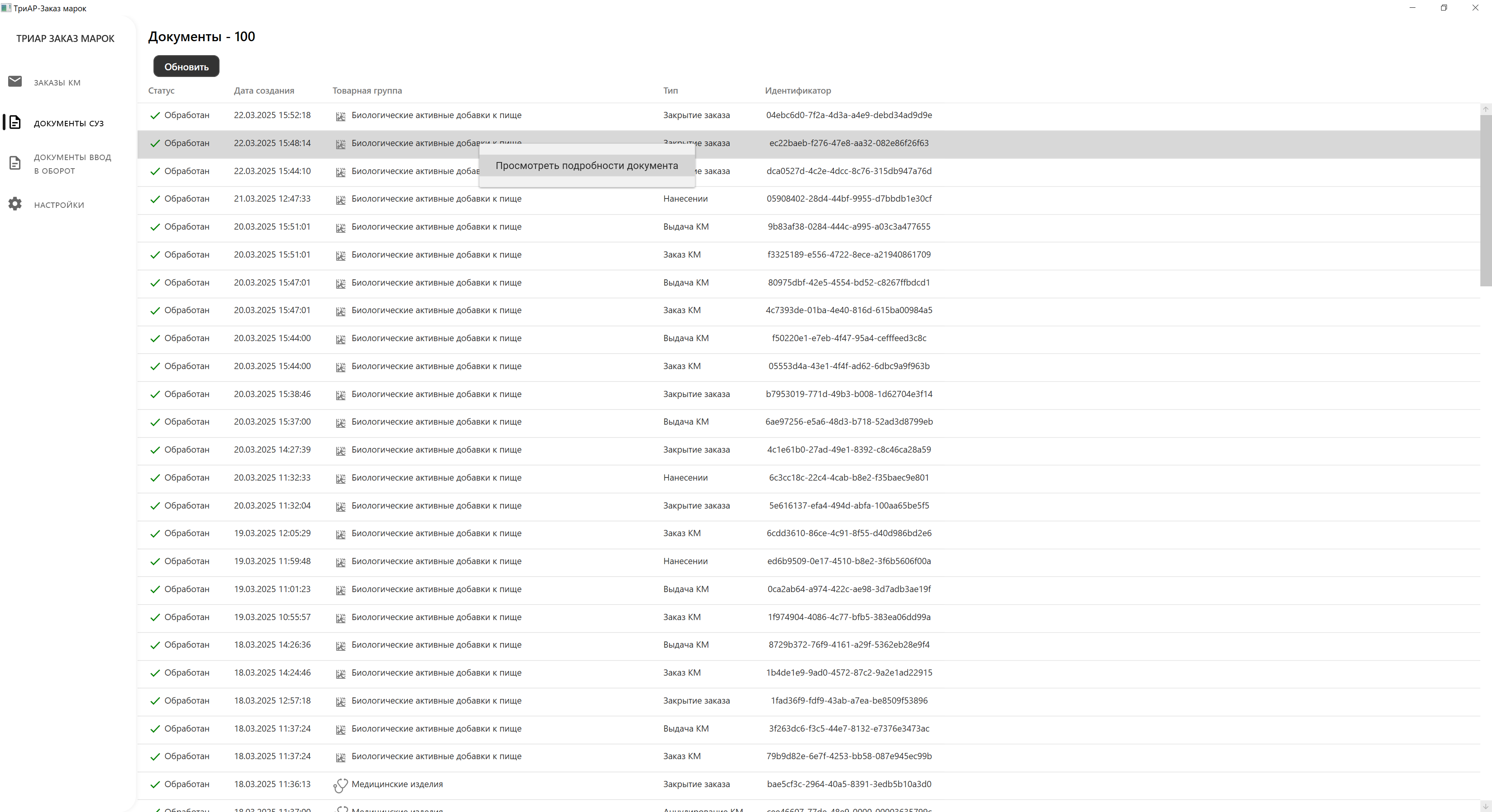Click the stethoscope icon for Медицинские изделия
Image resolution: width=1492 pixels, height=812 pixels.
point(341,785)
